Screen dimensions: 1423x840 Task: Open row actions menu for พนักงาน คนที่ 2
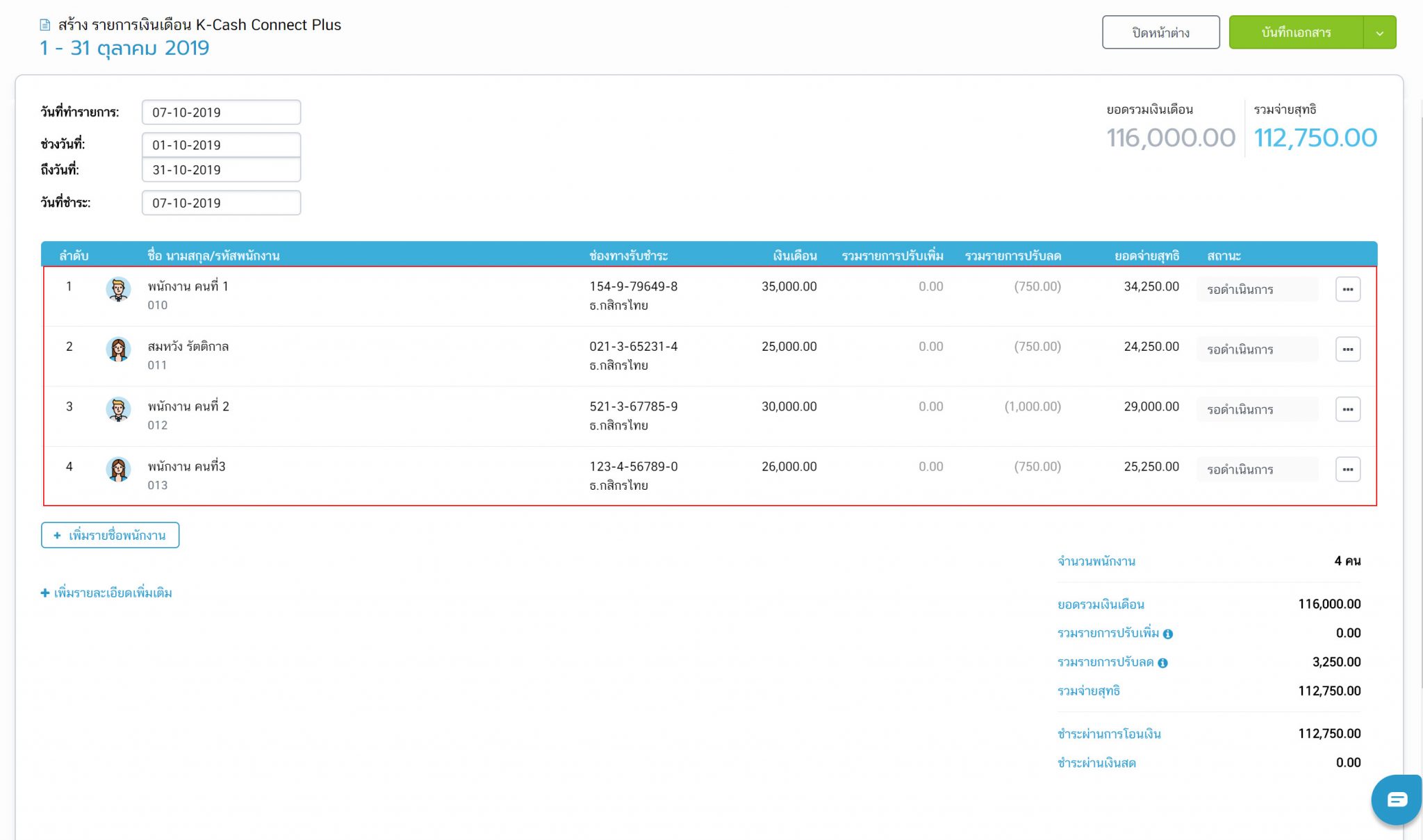1348,409
